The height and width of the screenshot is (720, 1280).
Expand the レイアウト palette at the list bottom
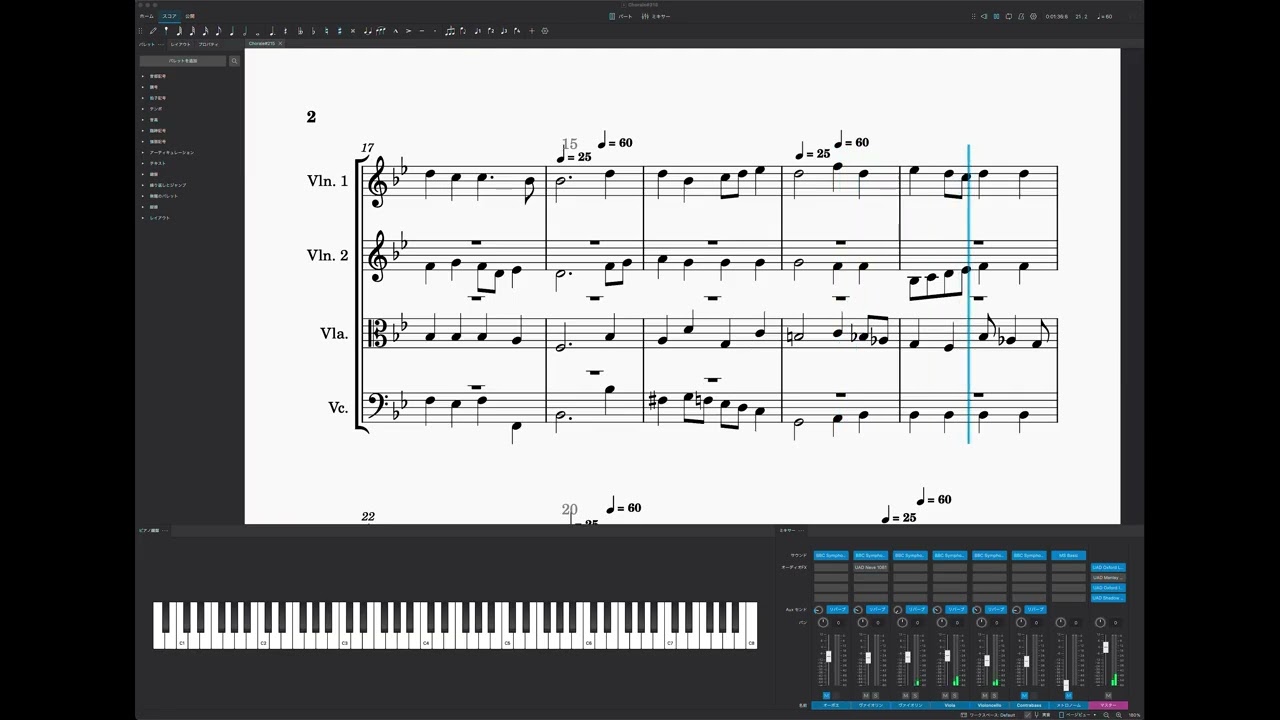coord(143,218)
